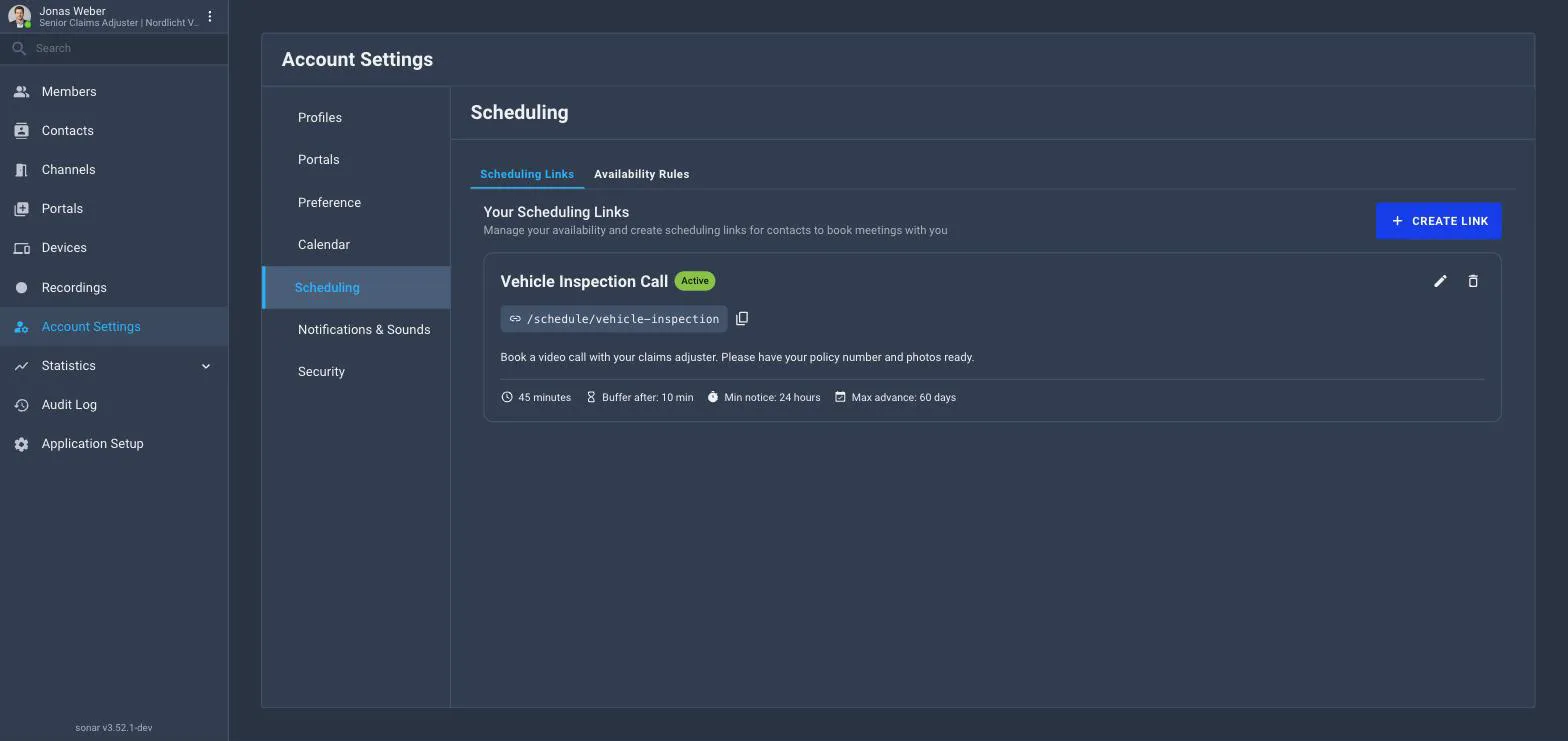Click the Members people icon in sidebar
The image size is (1568, 741).
click(x=21, y=92)
